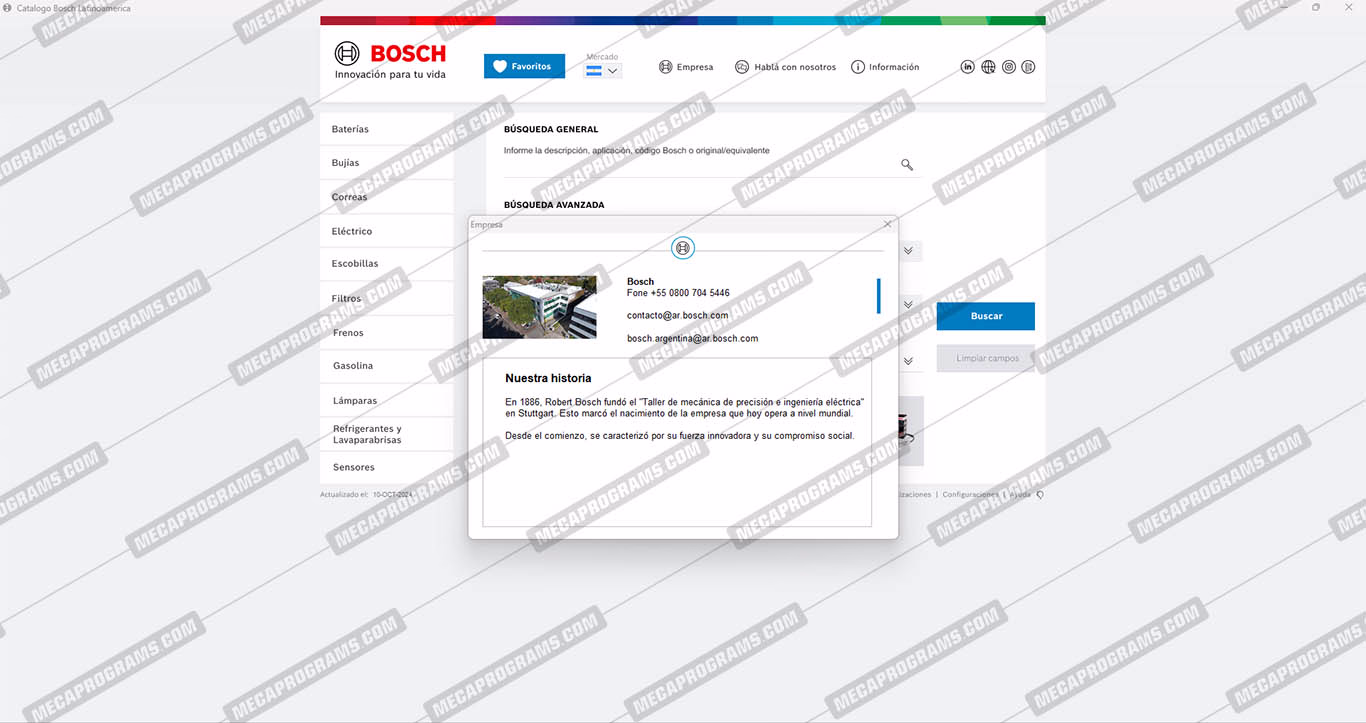Screen dimensions: 1366x723
Task: Click the Favoritos button
Action: click(x=524, y=67)
